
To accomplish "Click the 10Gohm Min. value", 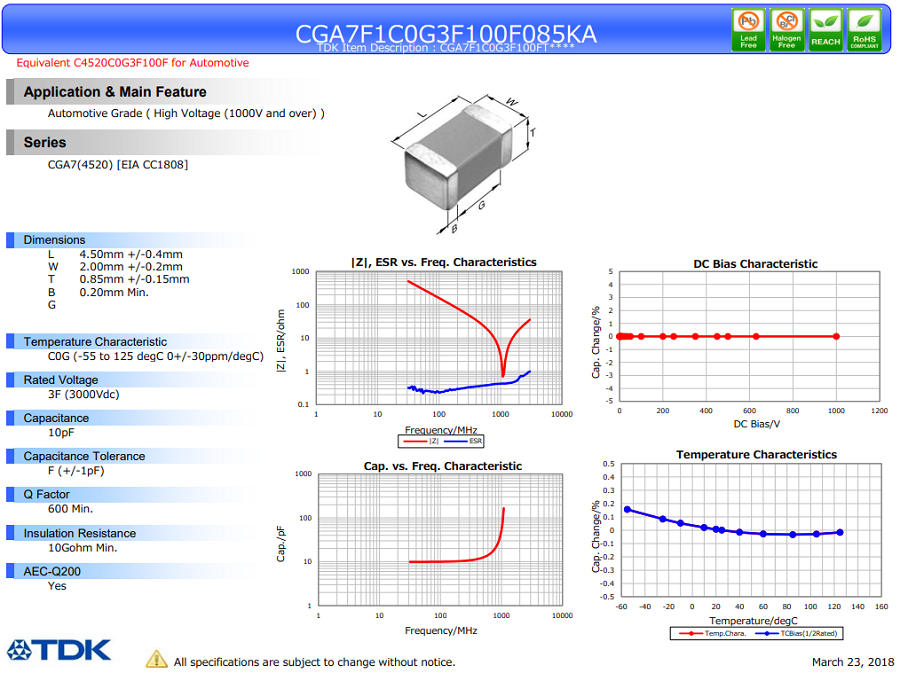I will (x=82, y=548).
